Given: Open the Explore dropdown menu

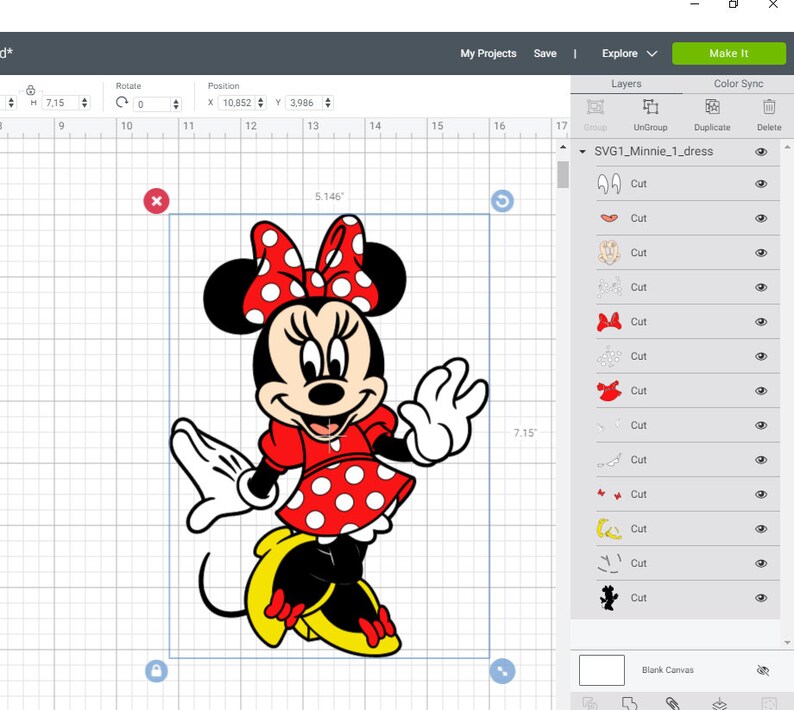Looking at the screenshot, I should [x=629, y=53].
